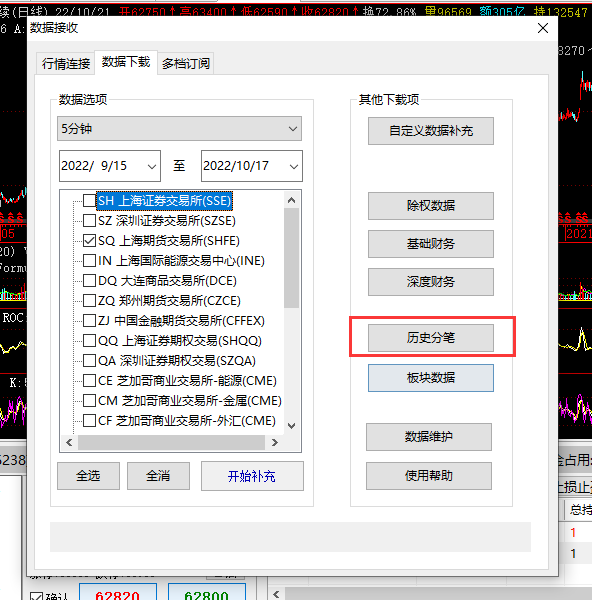Viewport: 592px width, 600px height.
Task: Select the 数据下载 tab
Action: [x=126, y=62]
